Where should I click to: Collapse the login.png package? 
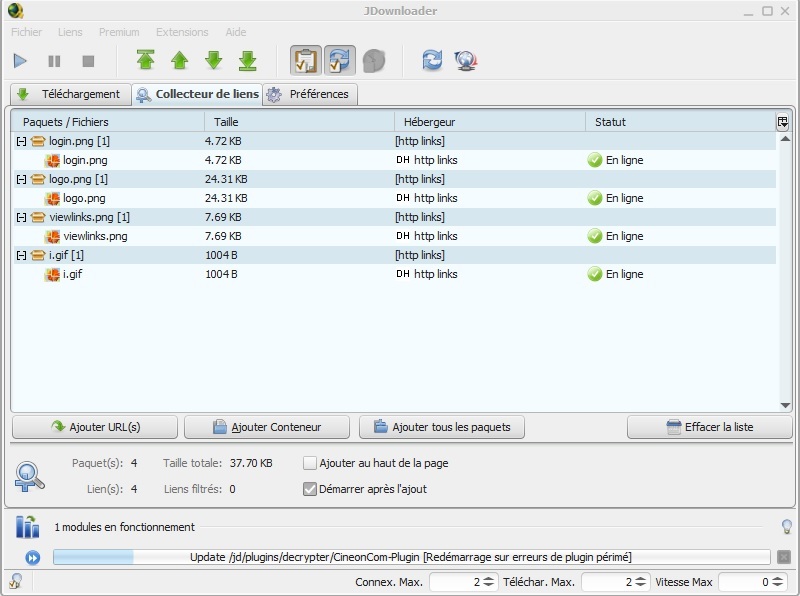click(x=21, y=141)
